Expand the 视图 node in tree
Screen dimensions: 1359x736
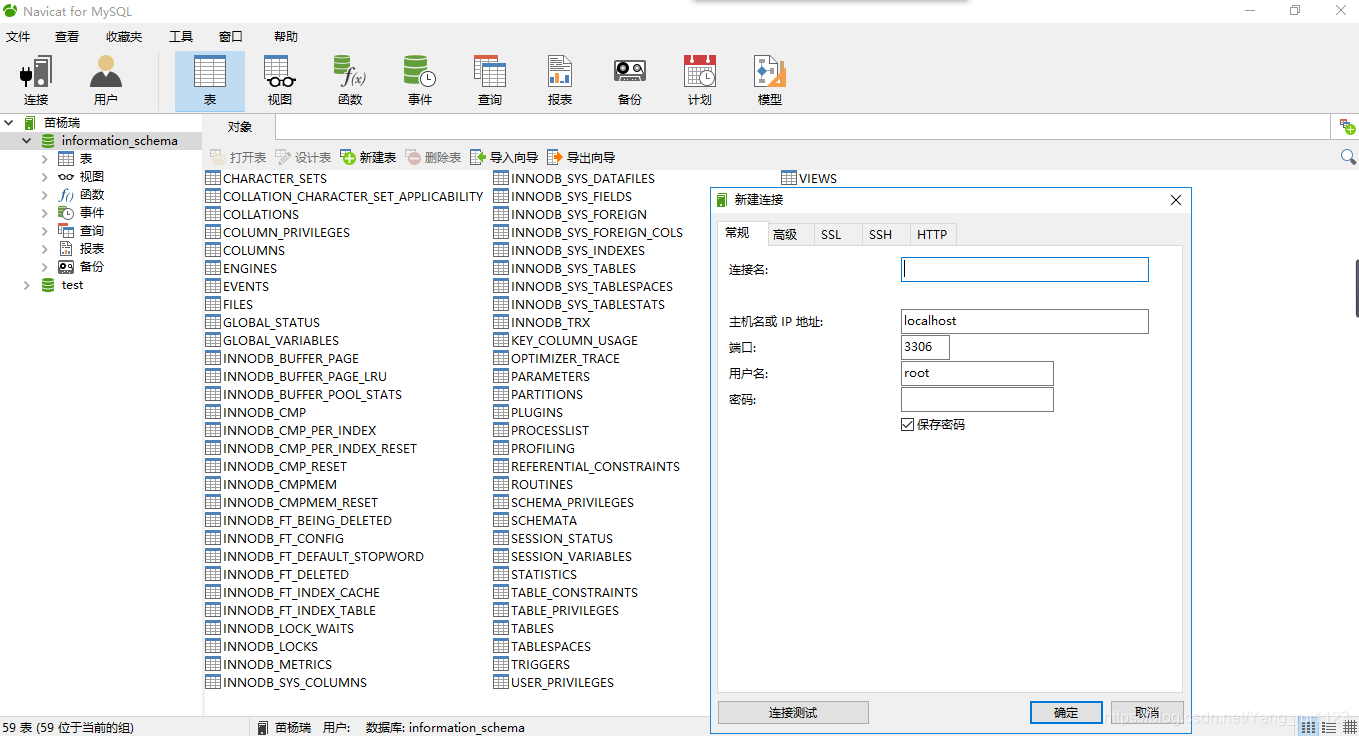coord(45,177)
